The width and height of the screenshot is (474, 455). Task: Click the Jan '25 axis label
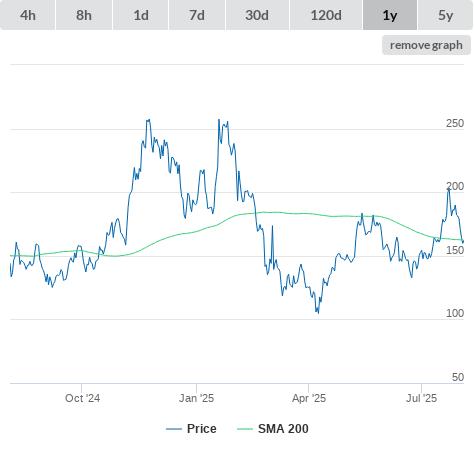[x=196, y=398]
